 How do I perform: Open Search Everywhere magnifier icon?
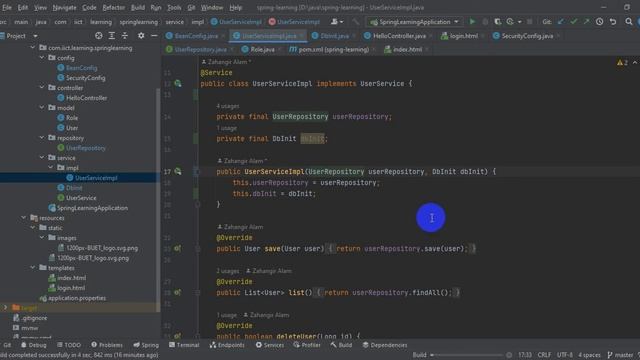[x=629, y=22]
